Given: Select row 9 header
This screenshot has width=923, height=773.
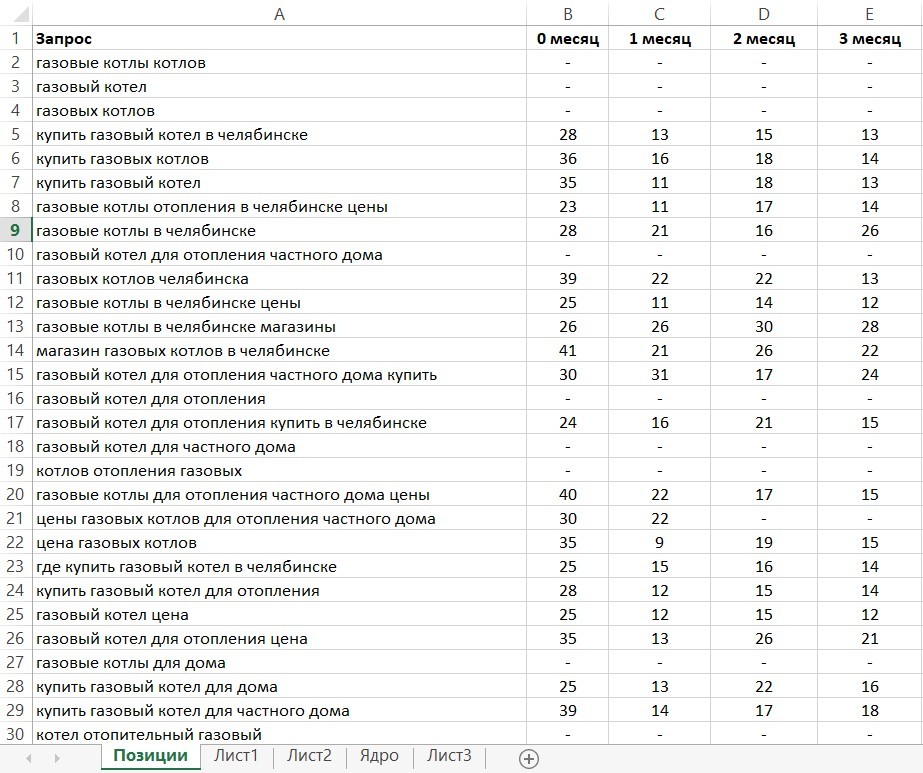Looking at the screenshot, I should click(15, 230).
